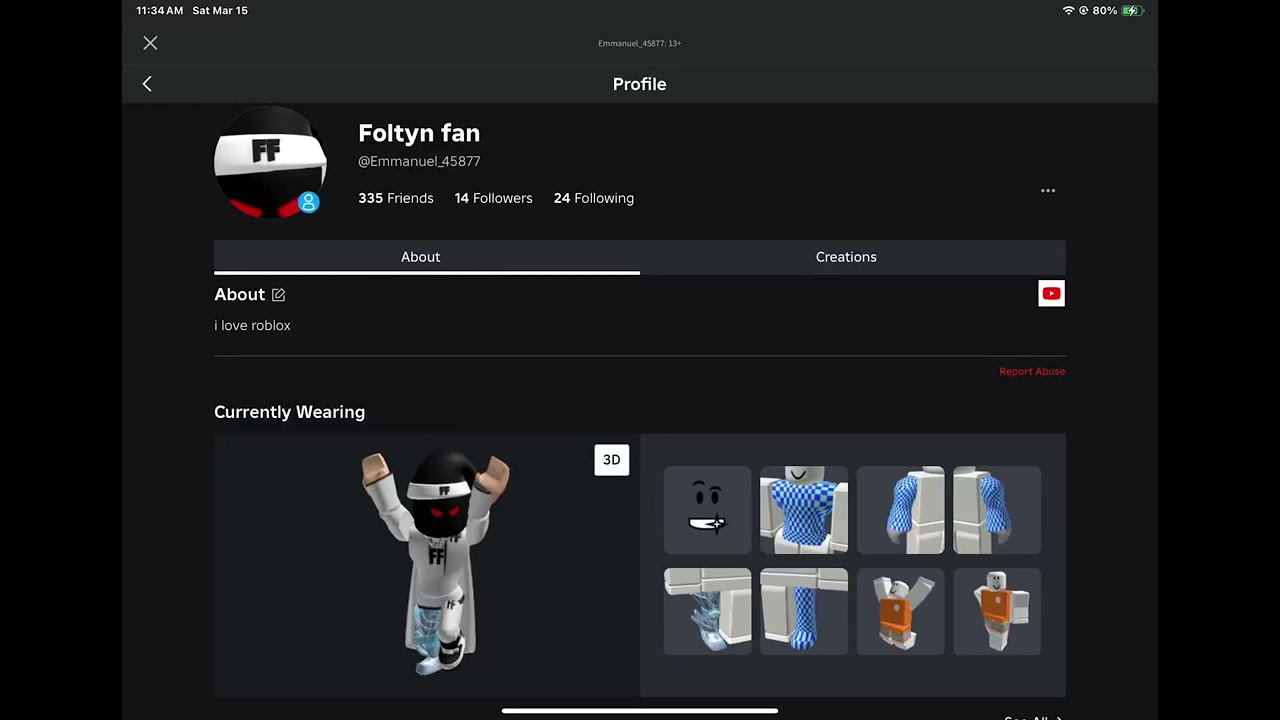Select the knife-in-mouth face item
The width and height of the screenshot is (1280, 720).
707,510
